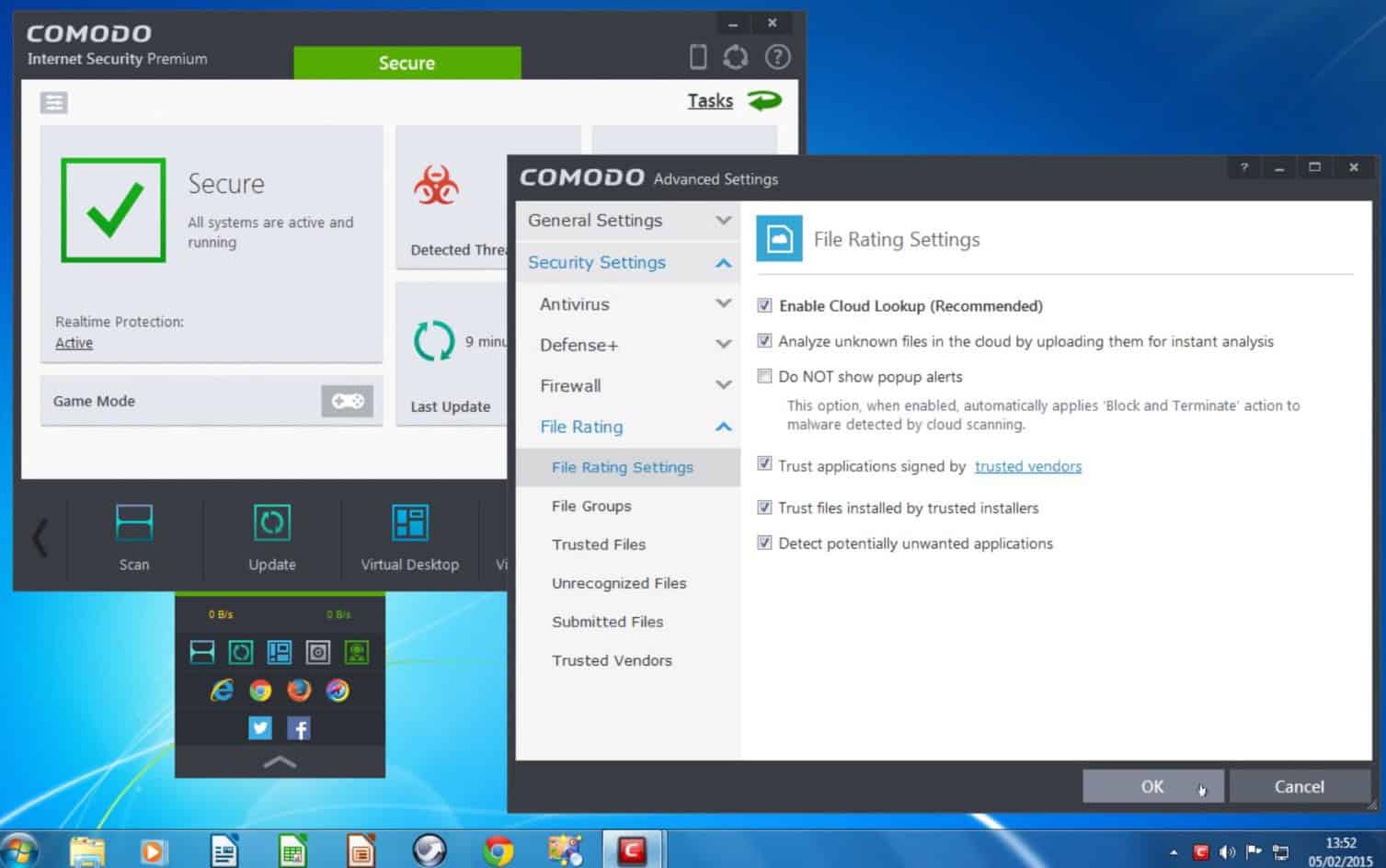Click the volume icon in system tray
This screenshot has width=1386, height=868.
(1227, 852)
